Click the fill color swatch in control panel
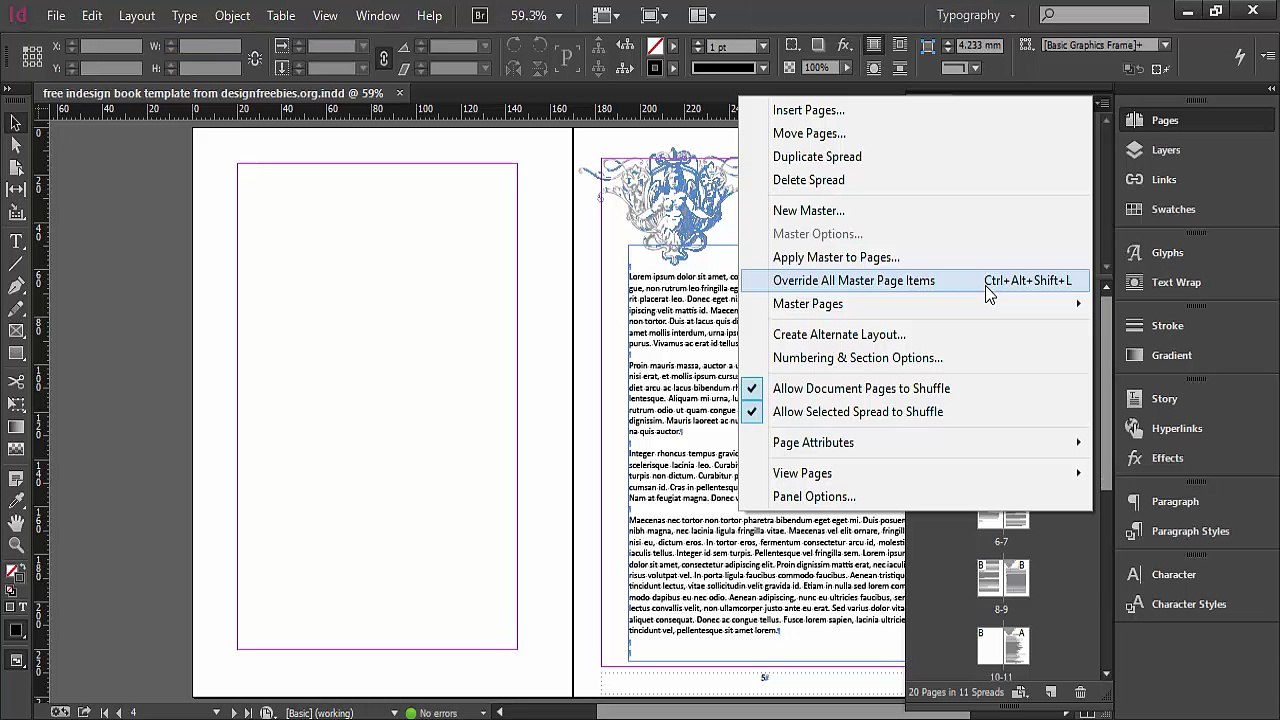Image resolution: width=1280 pixels, height=720 pixels. point(655,46)
